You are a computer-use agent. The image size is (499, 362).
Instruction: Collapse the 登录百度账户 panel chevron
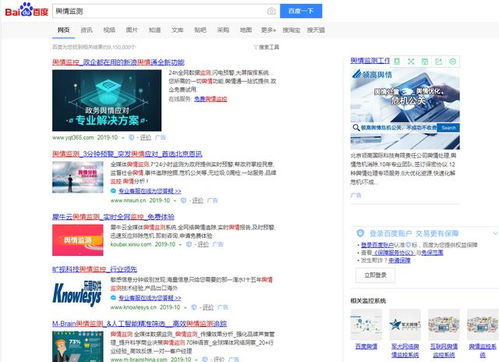[495, 233]
